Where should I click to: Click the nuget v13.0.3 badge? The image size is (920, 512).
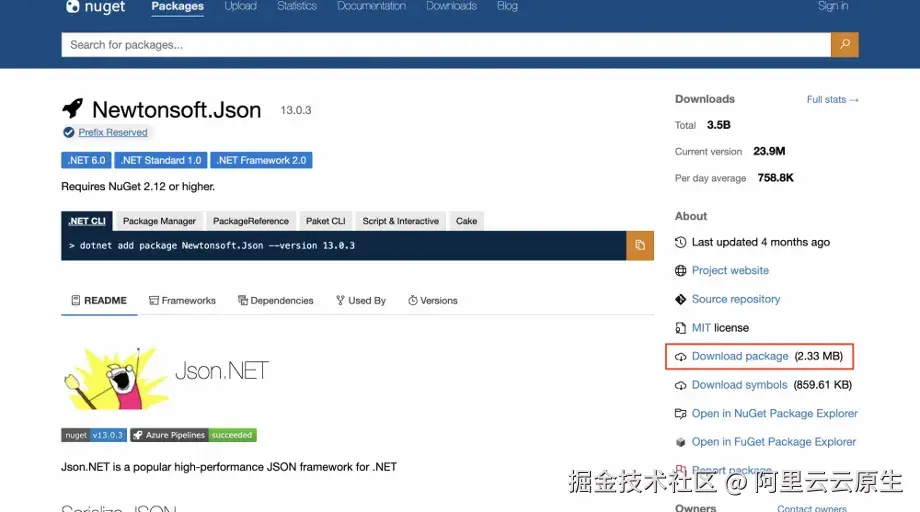93,435
